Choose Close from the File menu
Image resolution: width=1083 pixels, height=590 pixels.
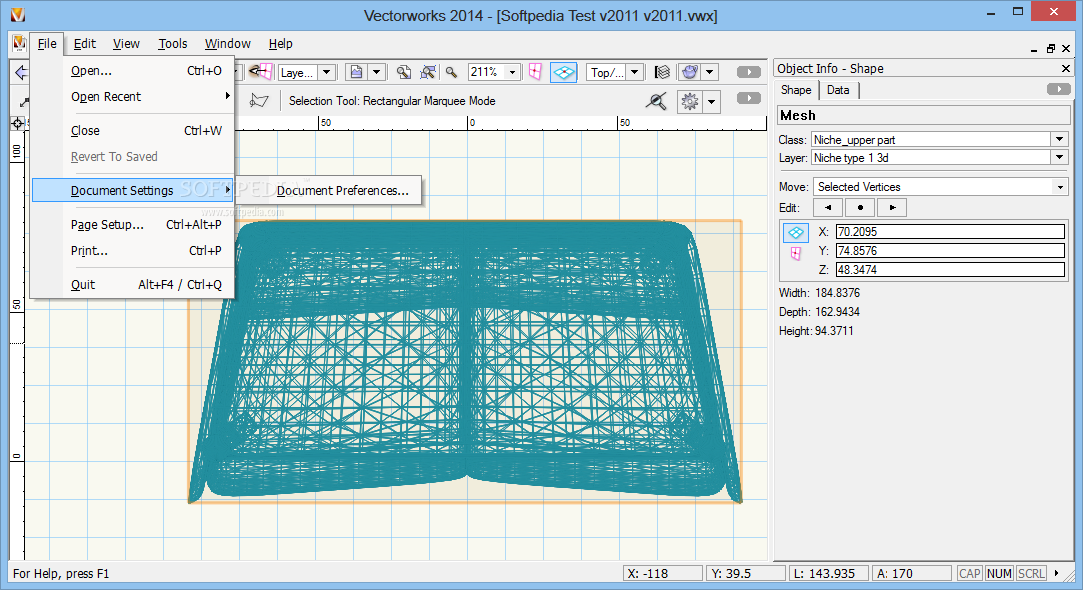coord(133,131)
